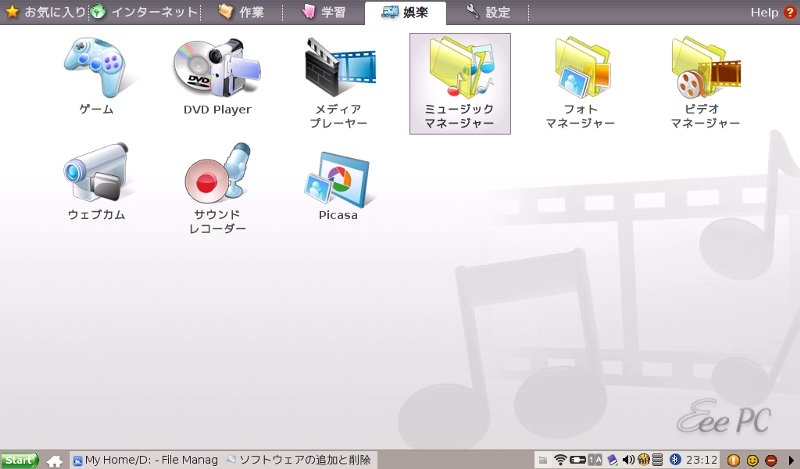The height and width of the screenshot is (469, 800).
Task: Open the ゲーム (Games) launcher icon
Action: [96, 77]
